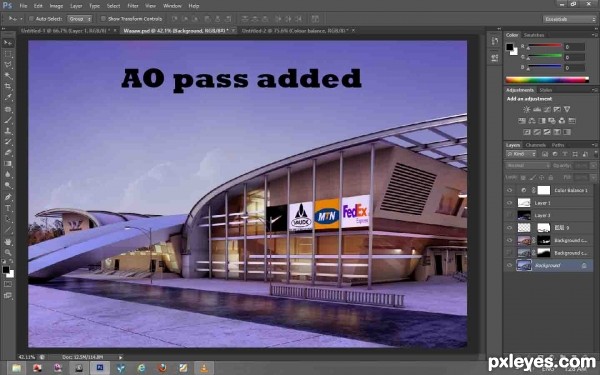600x375 pixels.
Task: Open the Color panel flyout menu
Action: click(594, 35)
